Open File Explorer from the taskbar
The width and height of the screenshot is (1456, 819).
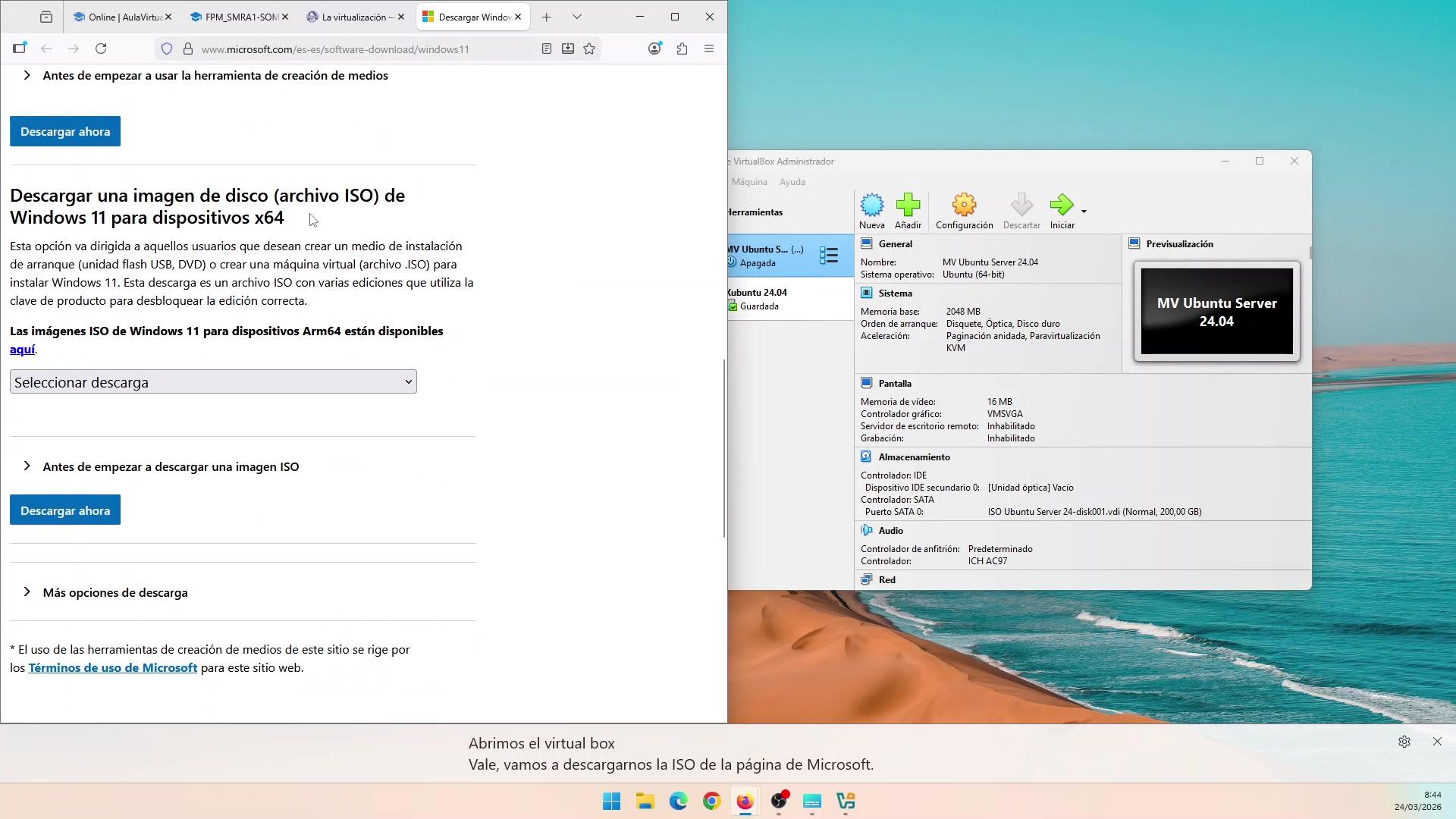point(645,802)
